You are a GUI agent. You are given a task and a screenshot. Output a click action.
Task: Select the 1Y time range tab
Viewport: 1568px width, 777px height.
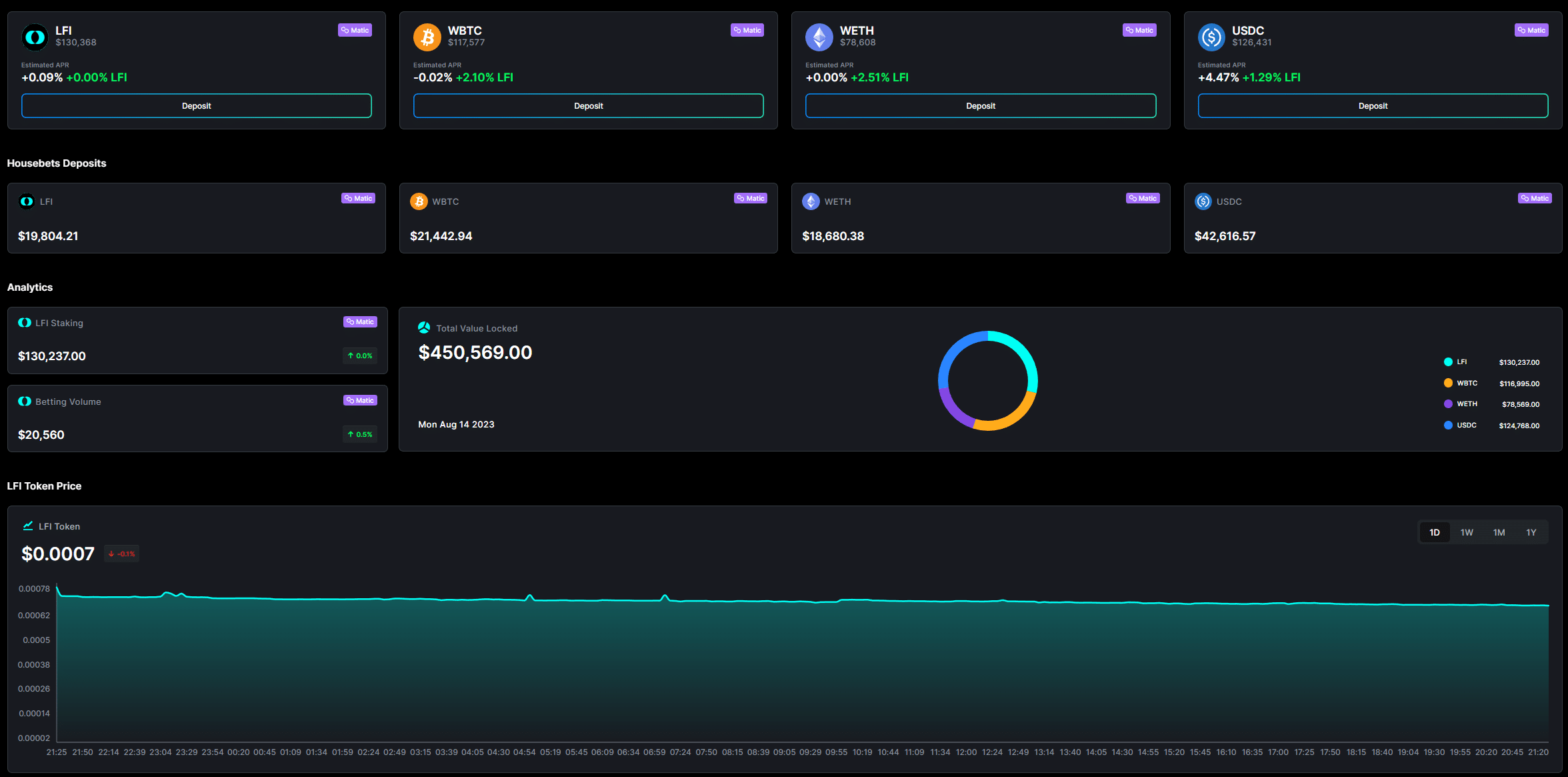[x=1531, y=532]
